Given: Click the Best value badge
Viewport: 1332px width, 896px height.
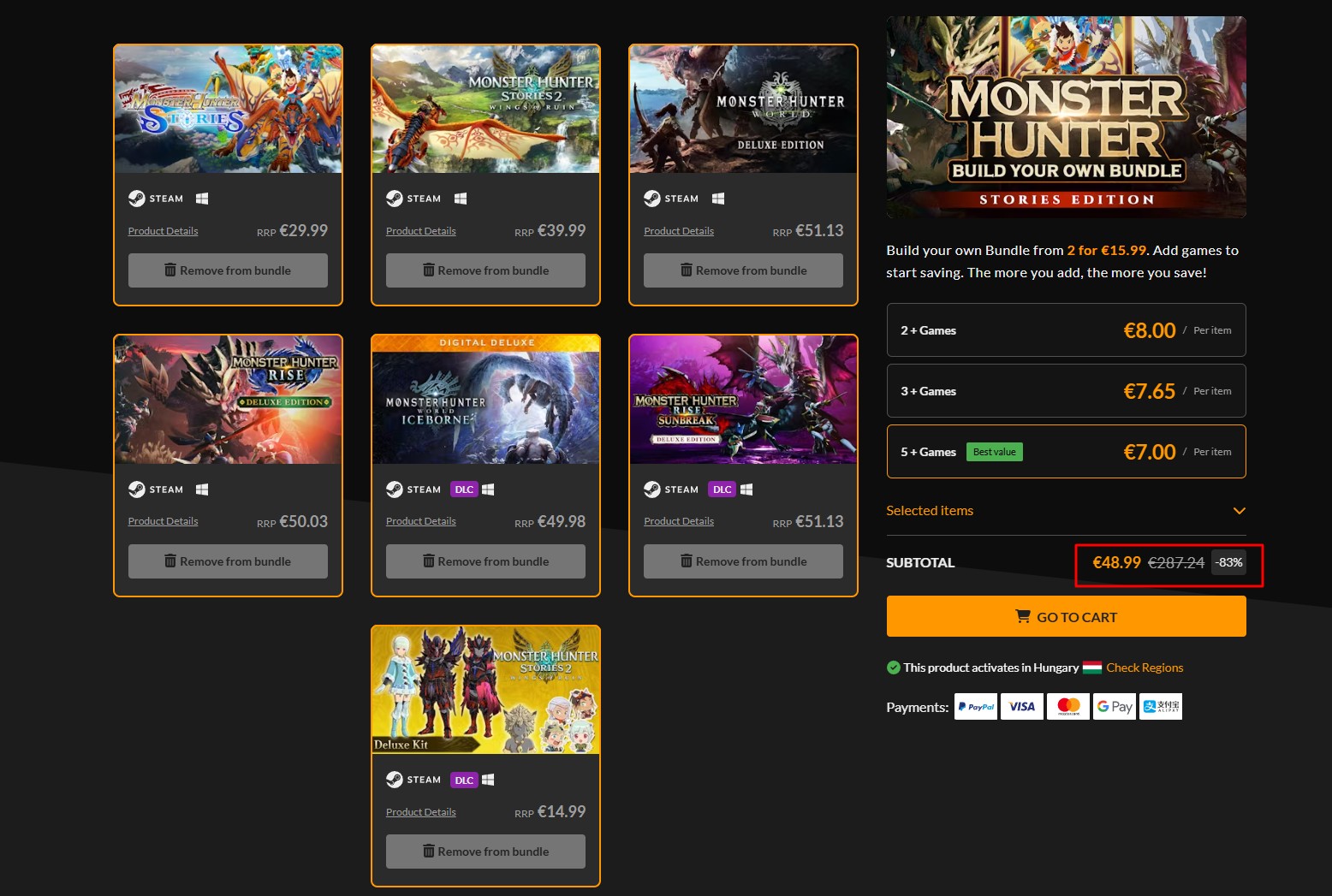Looking at the screenshot, I should pyautogui.click(x=994, y=452).
